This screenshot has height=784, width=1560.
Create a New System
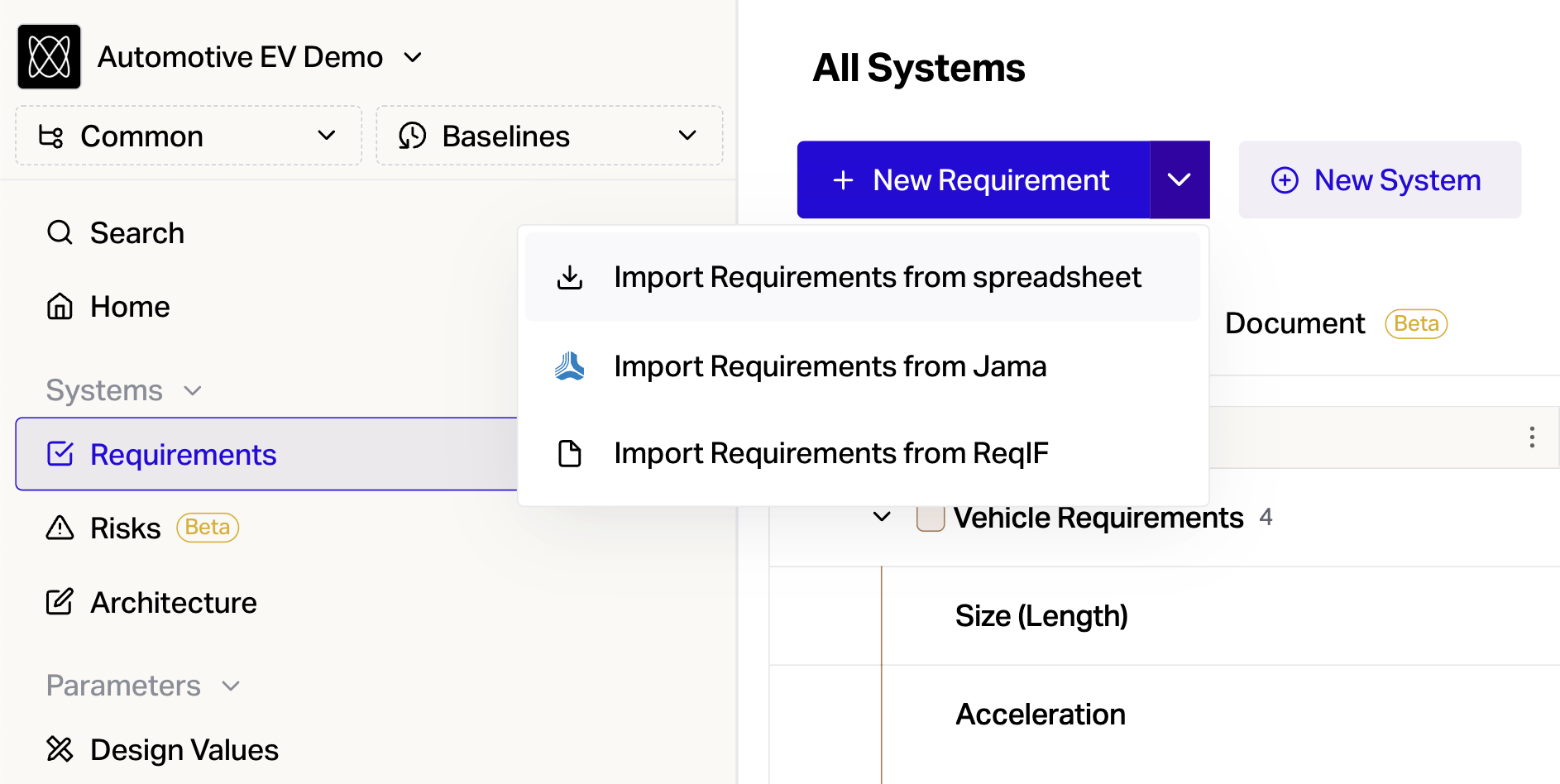pyautogui.click(x=1379, y=180)
